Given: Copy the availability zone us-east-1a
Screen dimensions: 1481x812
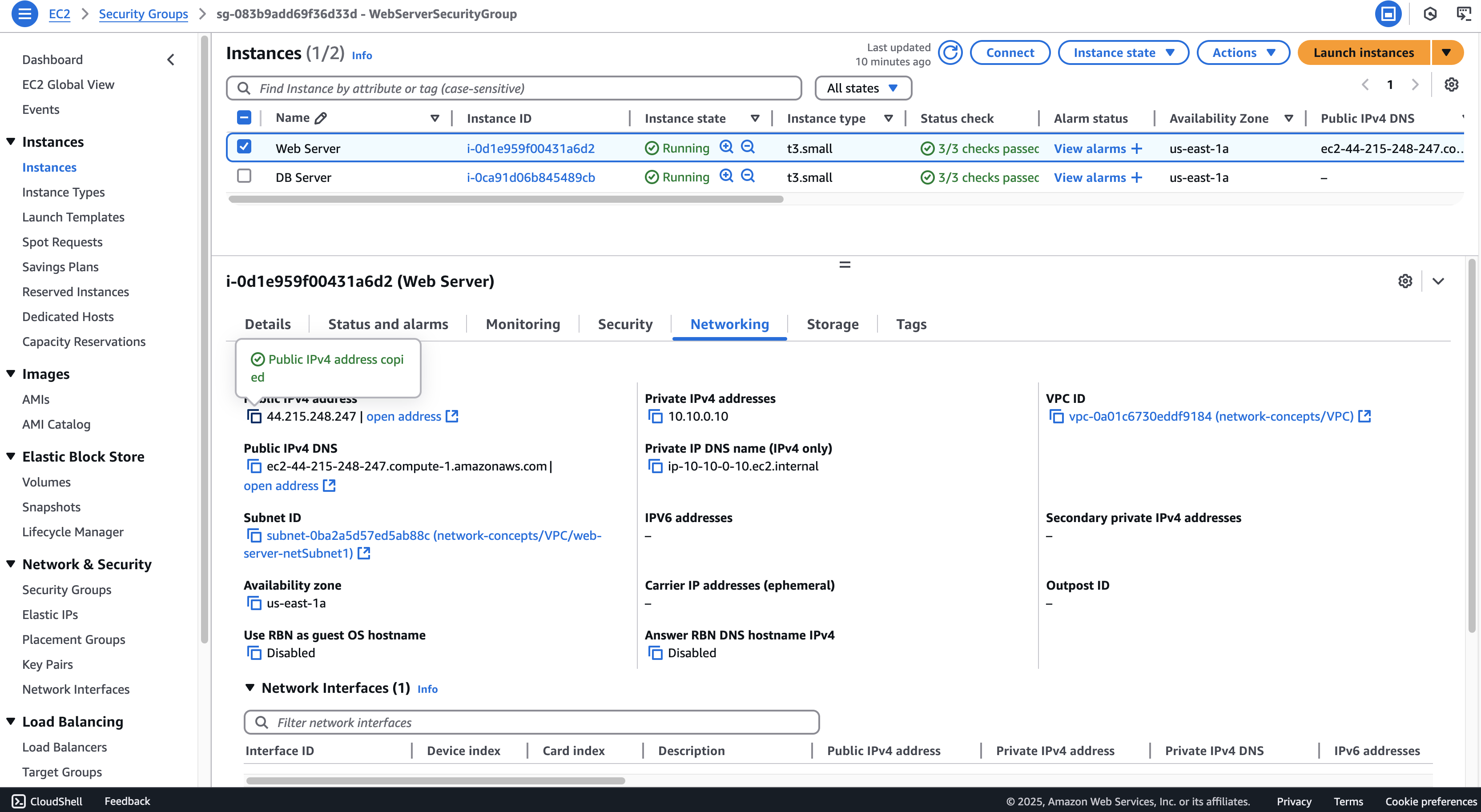Looking at the screenshot, I should [254, 603].
